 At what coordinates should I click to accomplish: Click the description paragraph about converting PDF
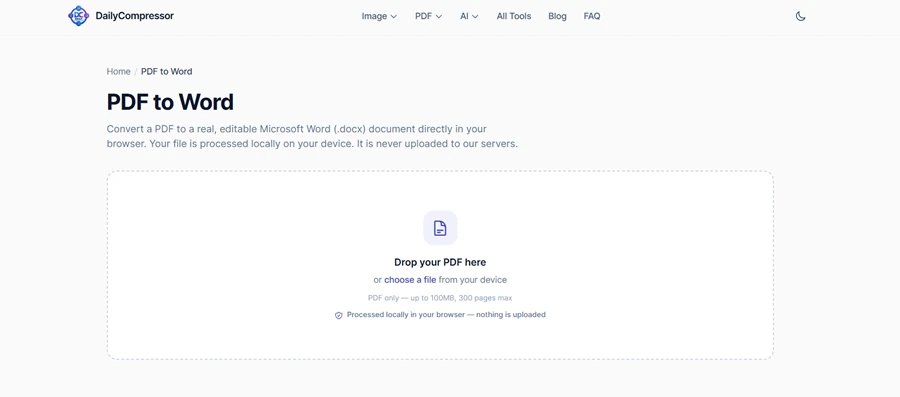pos(312,137)
